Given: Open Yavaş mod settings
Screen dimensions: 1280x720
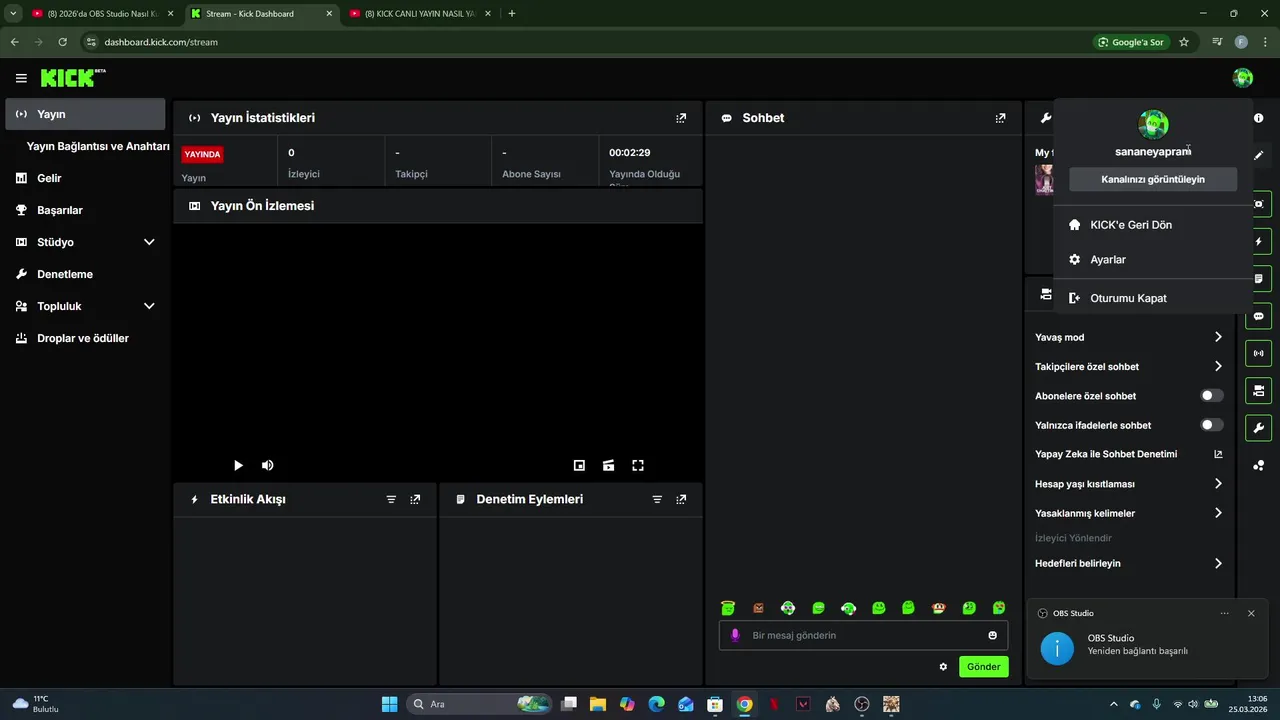Looking at the screenshot, I should coord(1129,337).
